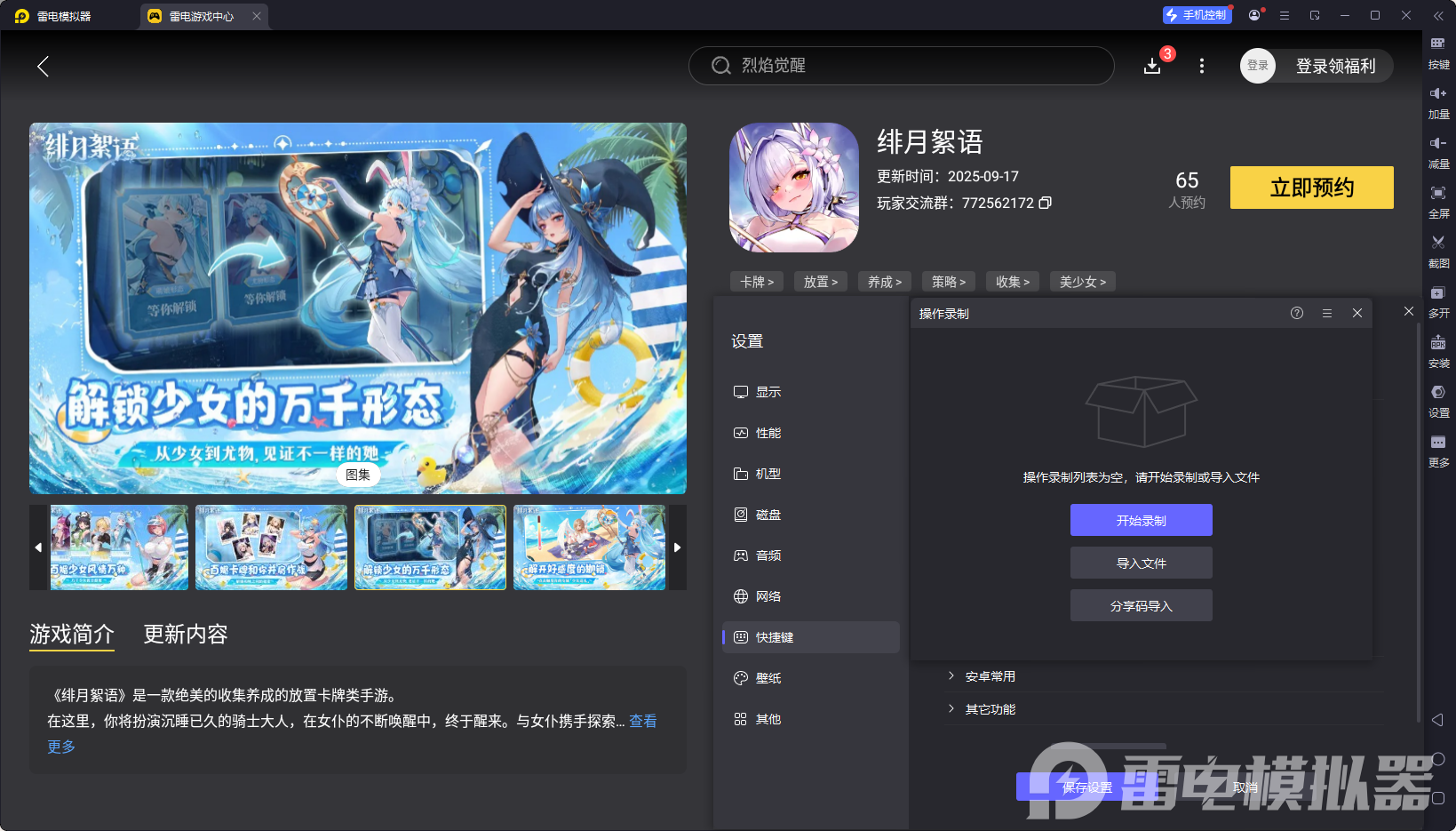Start recording with 开始录制 button
This screenshot has height=831, width=1456.
[1141, 520]
